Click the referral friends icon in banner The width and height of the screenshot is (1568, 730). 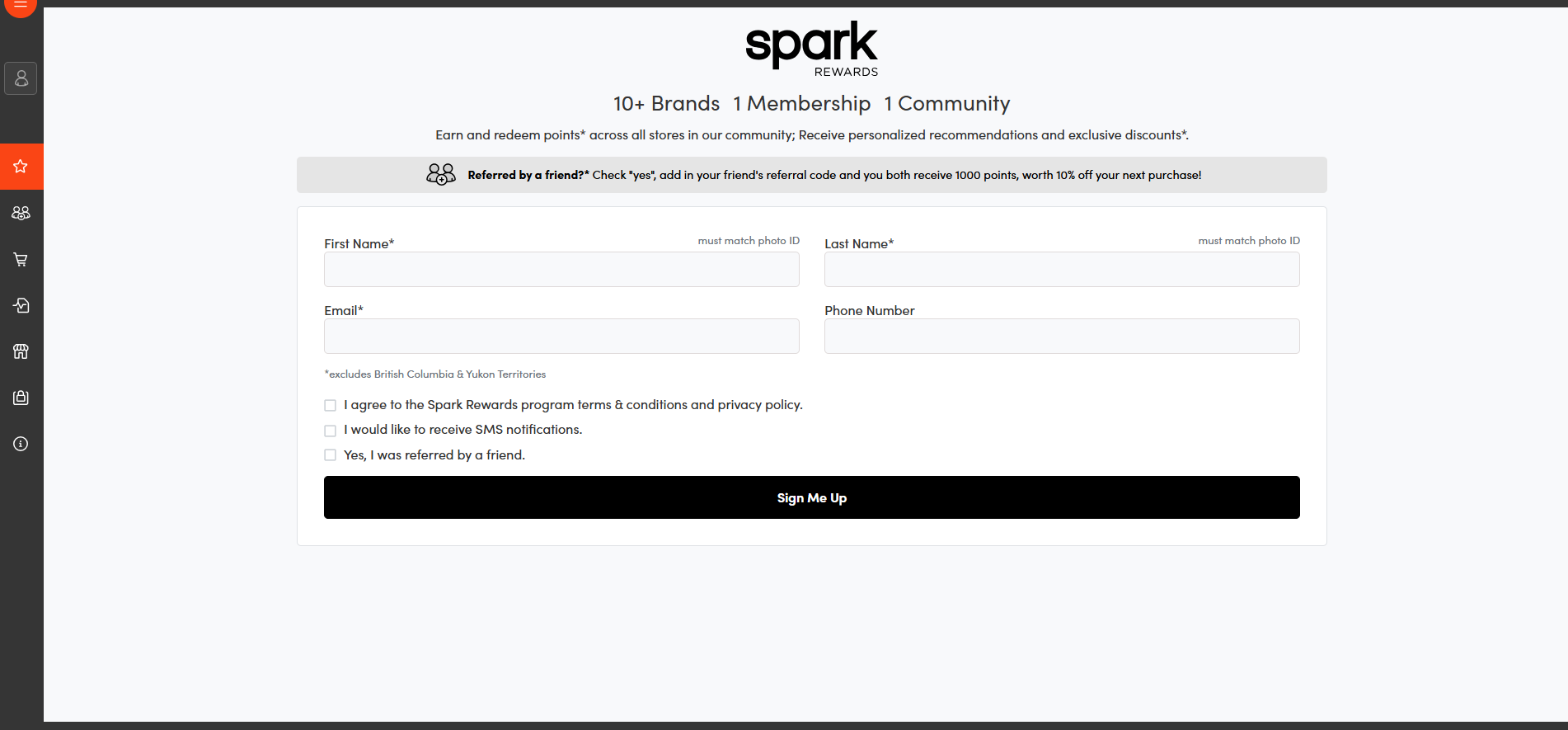[x=441, y=174]
